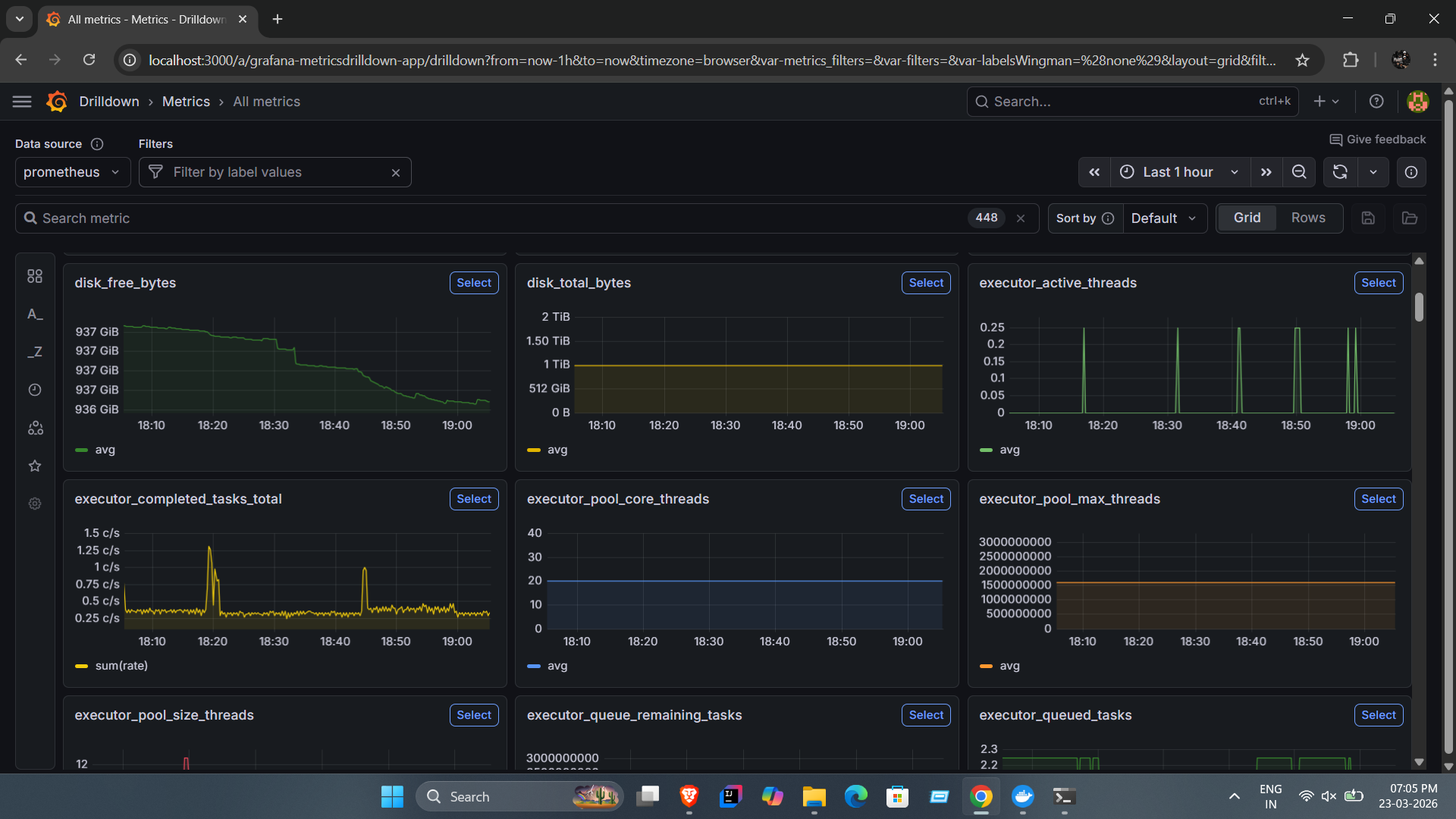
Task: Open the prefix filters (A_) sidebar icon
Action: pyautogui.click(x=35, y=314)
